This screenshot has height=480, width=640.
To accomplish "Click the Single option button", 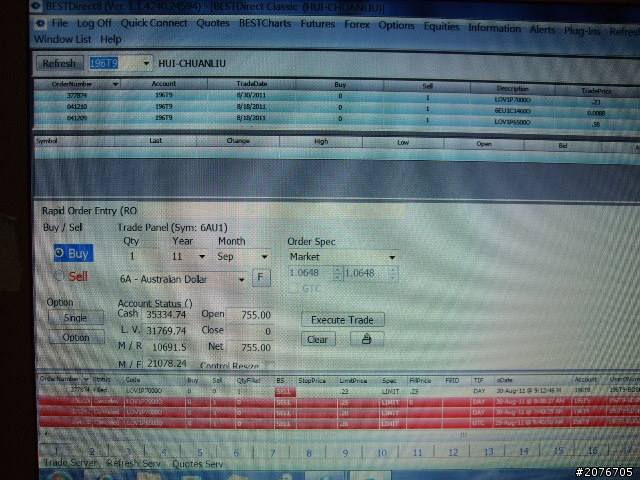I will [x=76, y=318].
